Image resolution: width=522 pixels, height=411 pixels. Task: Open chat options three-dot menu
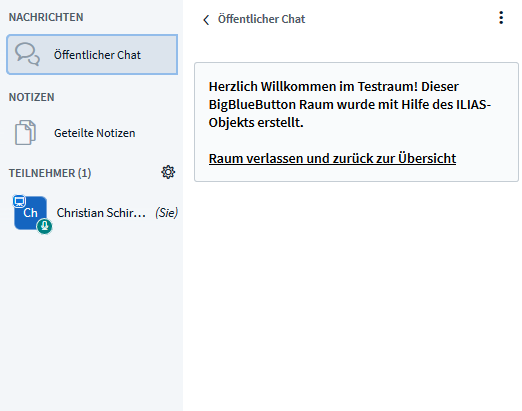[501, 18]
